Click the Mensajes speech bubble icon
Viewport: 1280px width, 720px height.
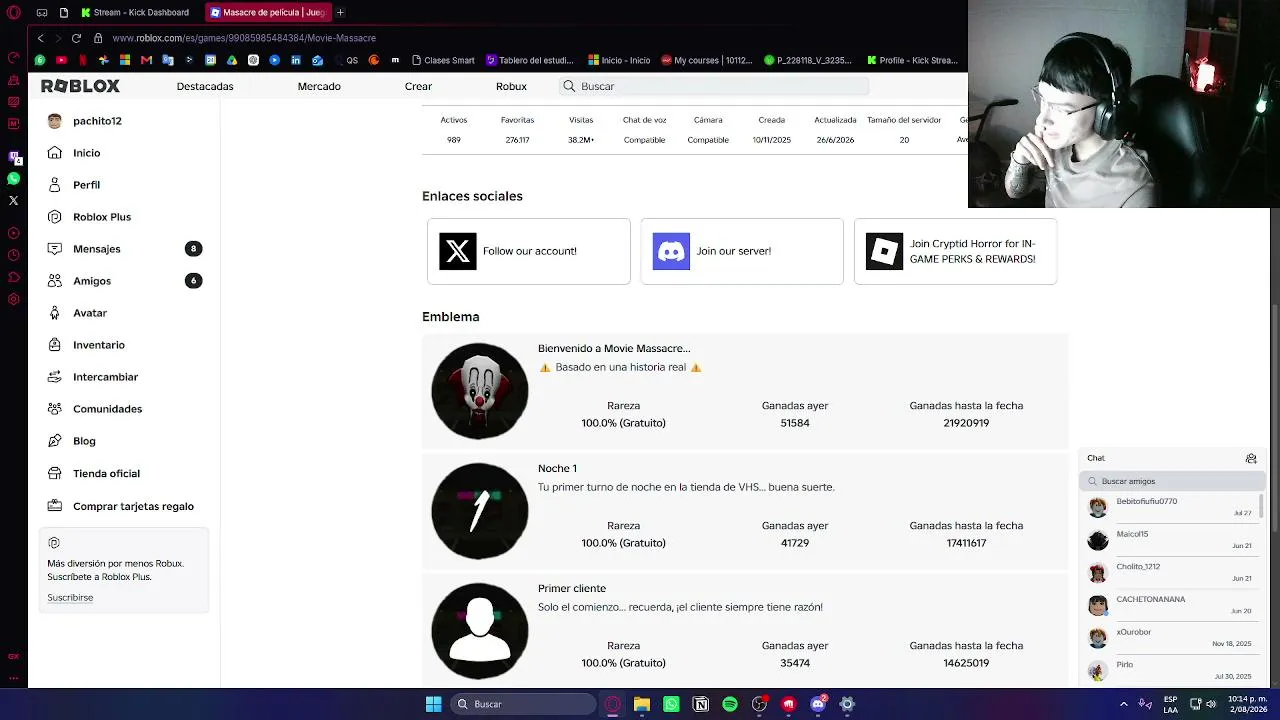click(x=55, y=249)
